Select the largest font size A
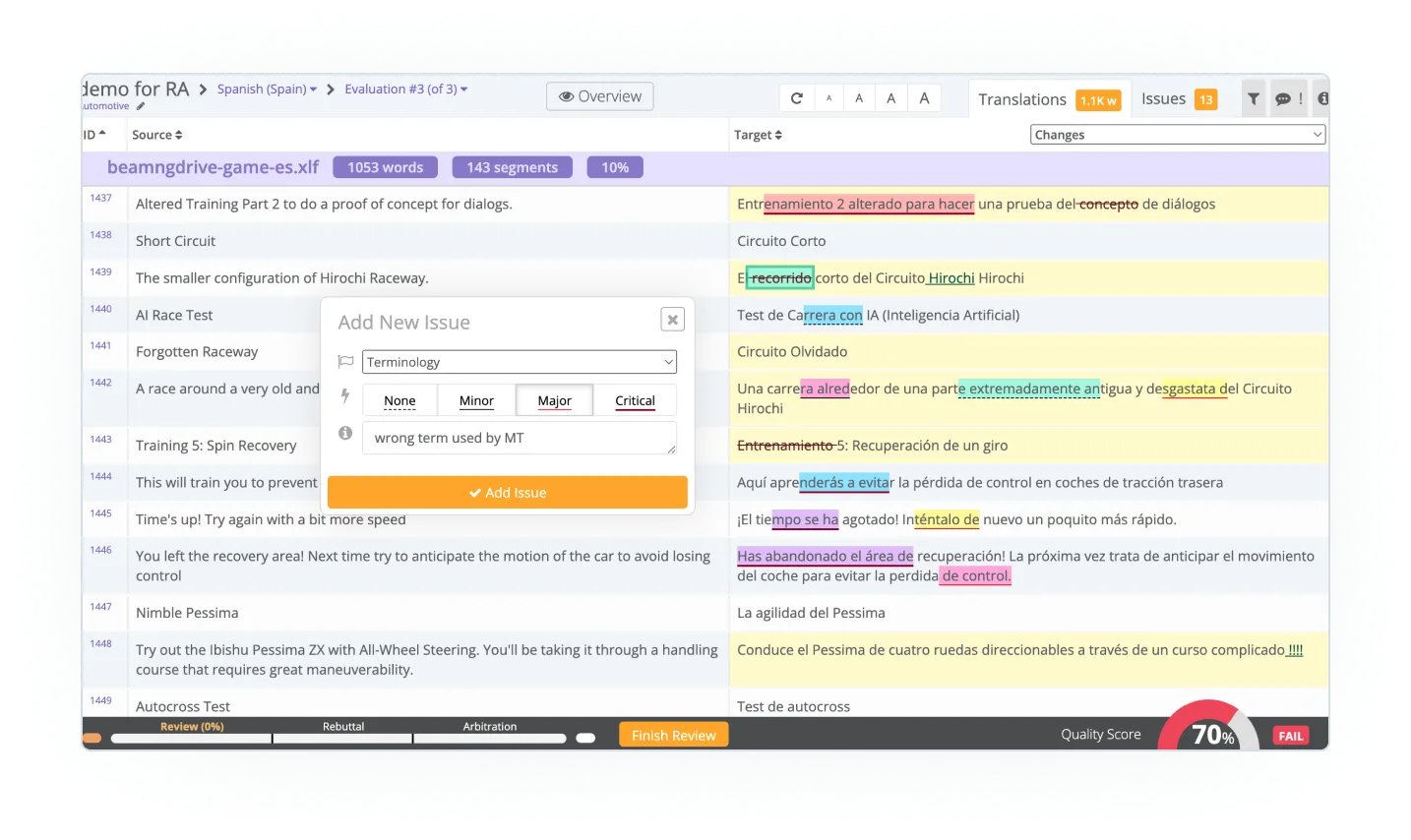The width and height of the screenshot is (1411, 840). [x=924, y=98]
